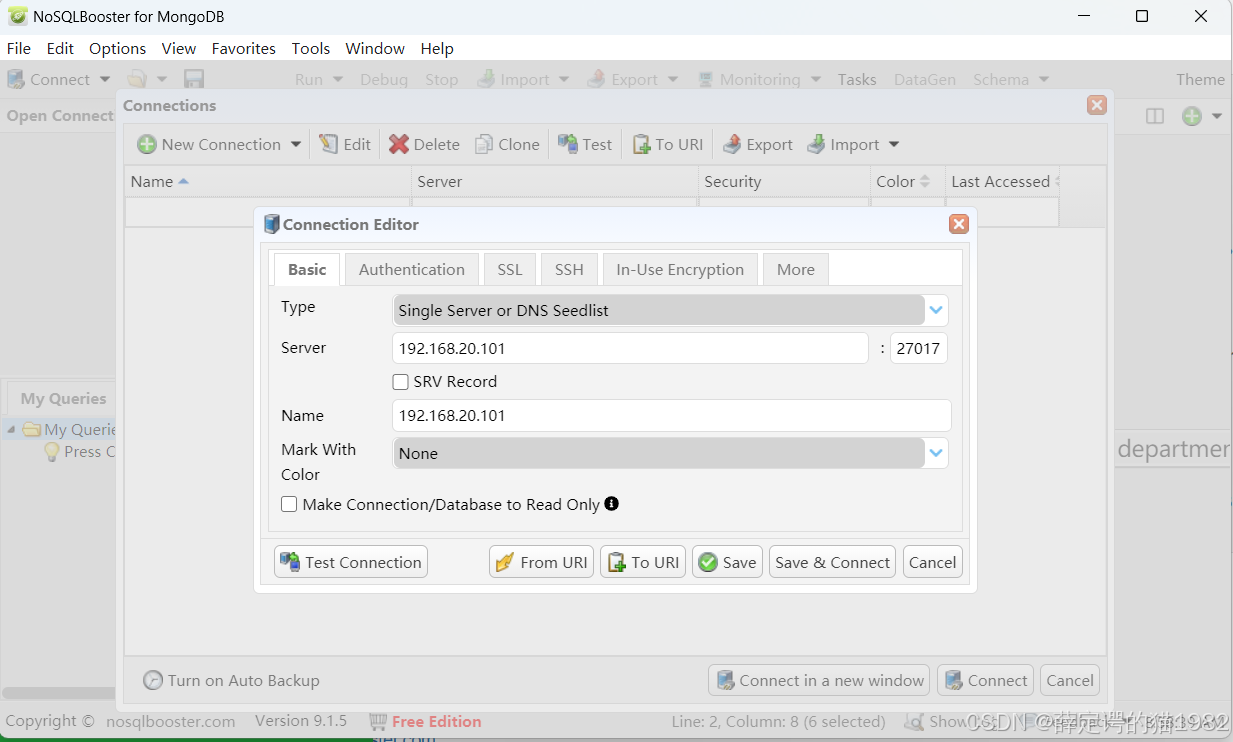The width and height of the screenshot is (1233, 742).
Task: Click the Test Connection button
Action: (350, 562)
